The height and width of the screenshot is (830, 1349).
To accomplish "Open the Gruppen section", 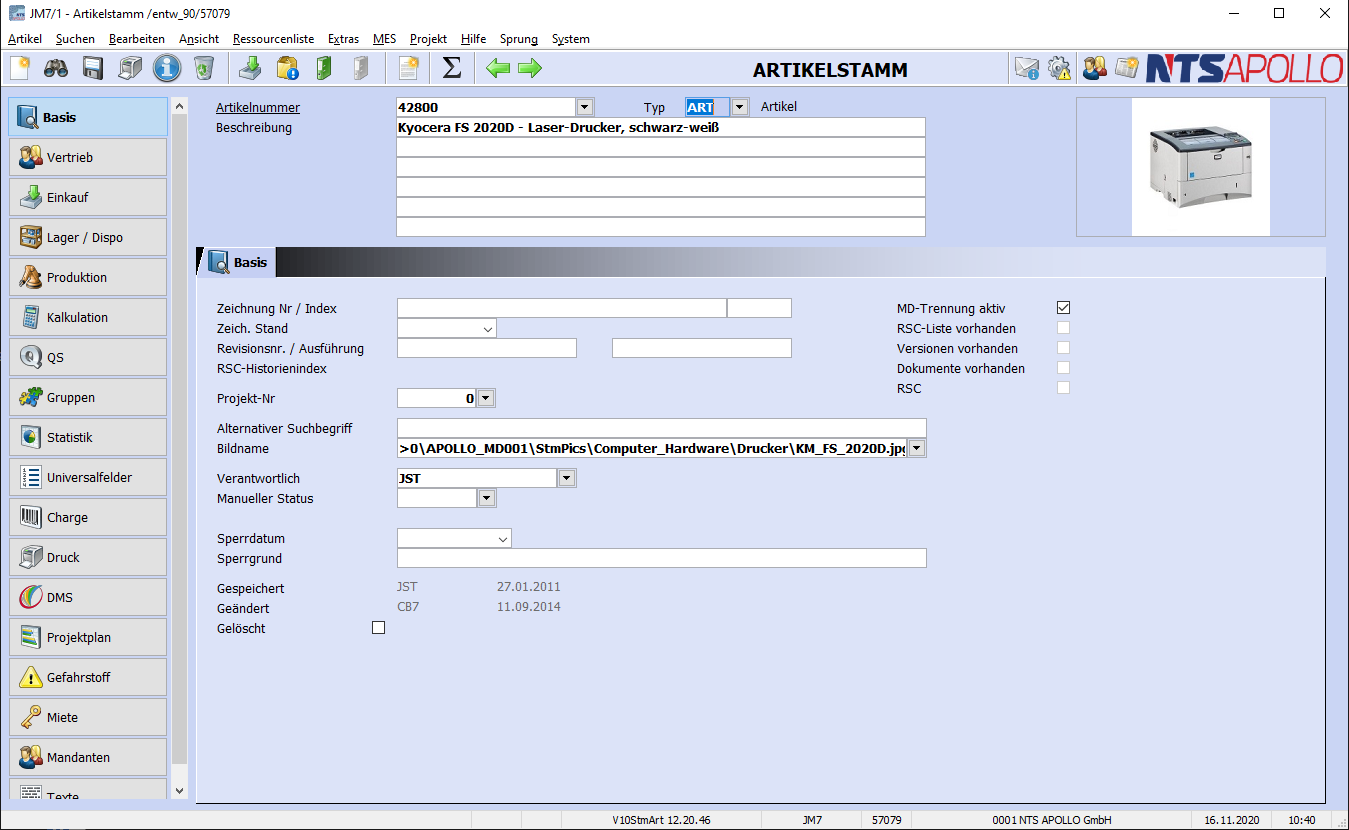I will click(88, 397).
